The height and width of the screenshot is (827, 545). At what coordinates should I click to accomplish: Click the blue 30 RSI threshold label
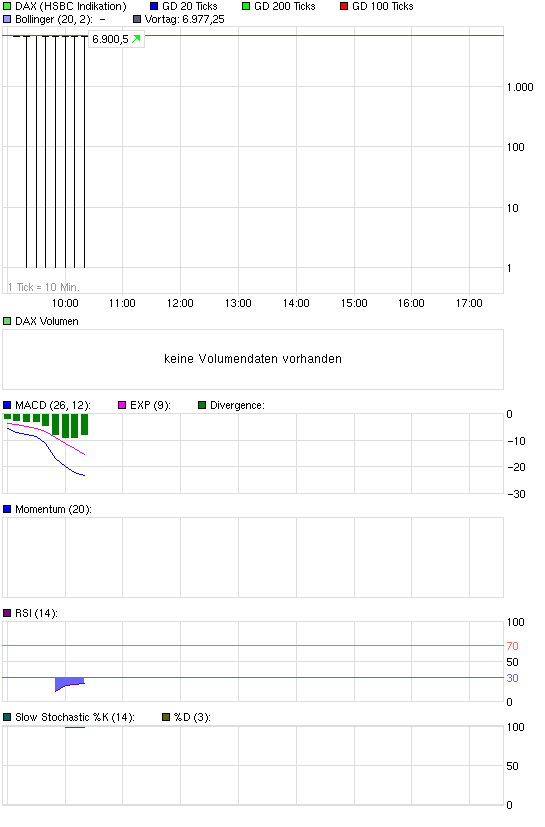tap(512, 678)
